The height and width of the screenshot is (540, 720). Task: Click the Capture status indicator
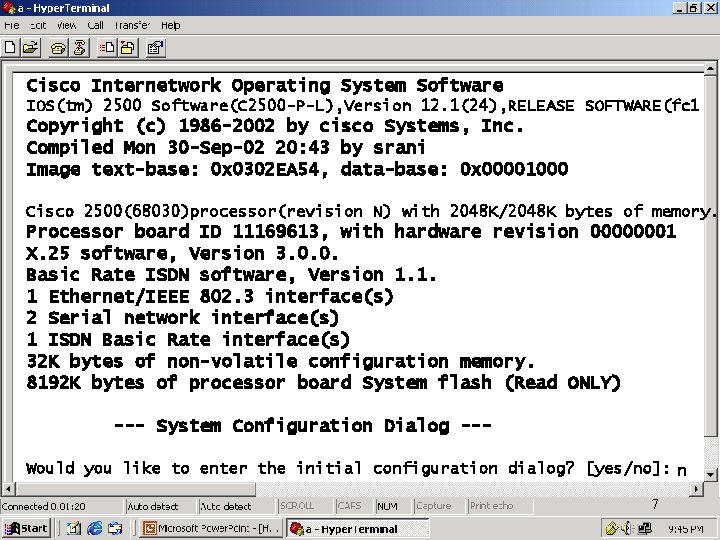point(433,506)
